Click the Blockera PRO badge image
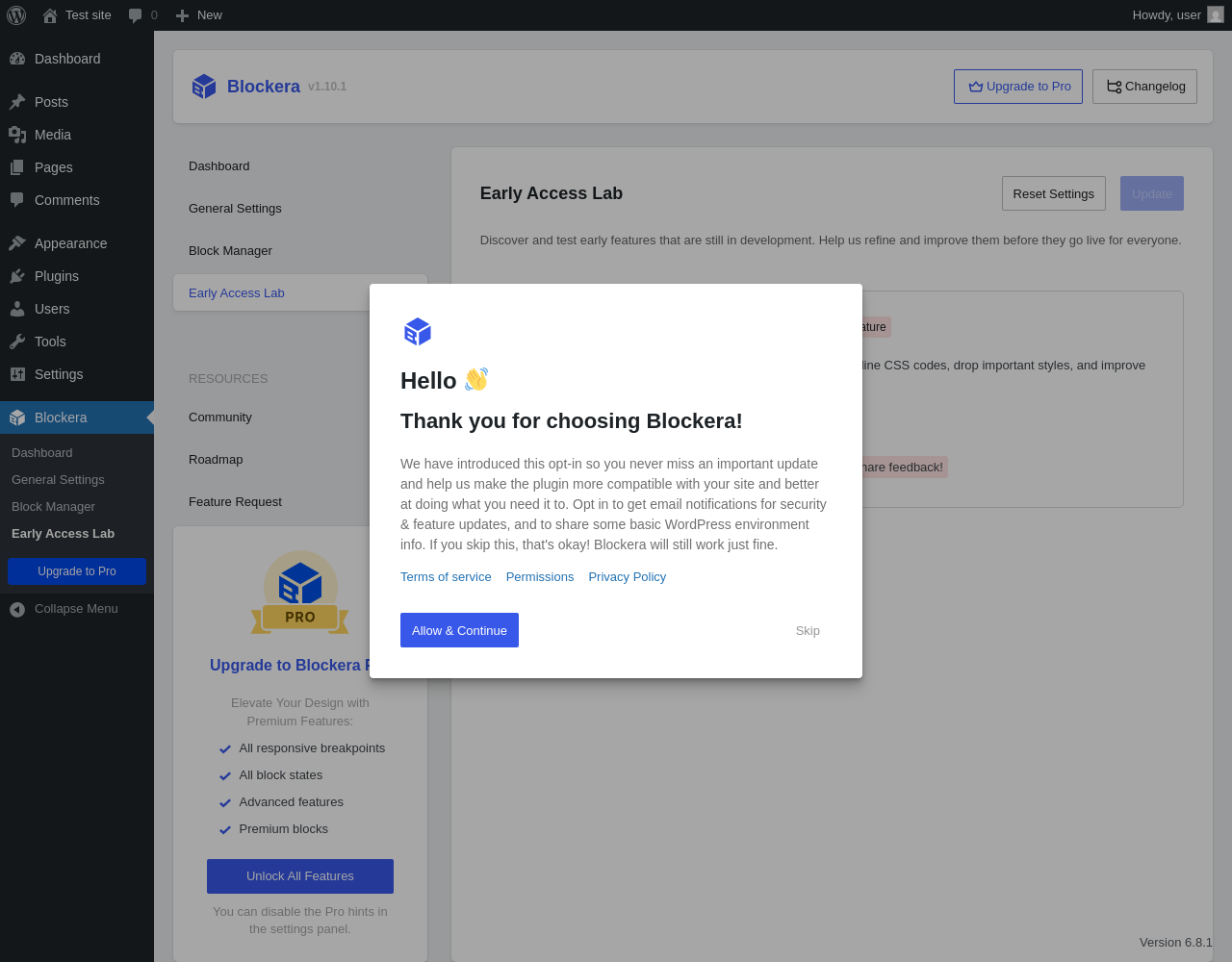This screenshot has height=962, width=1232. pos(300,593)
